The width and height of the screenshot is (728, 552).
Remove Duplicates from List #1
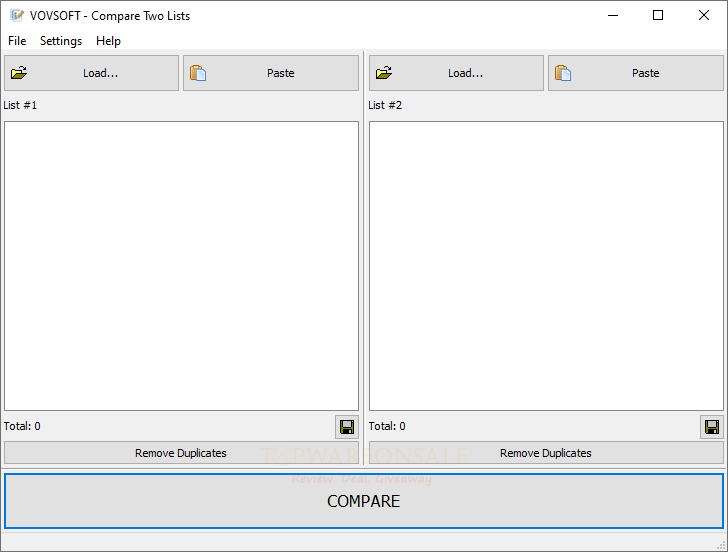[181, 453]
